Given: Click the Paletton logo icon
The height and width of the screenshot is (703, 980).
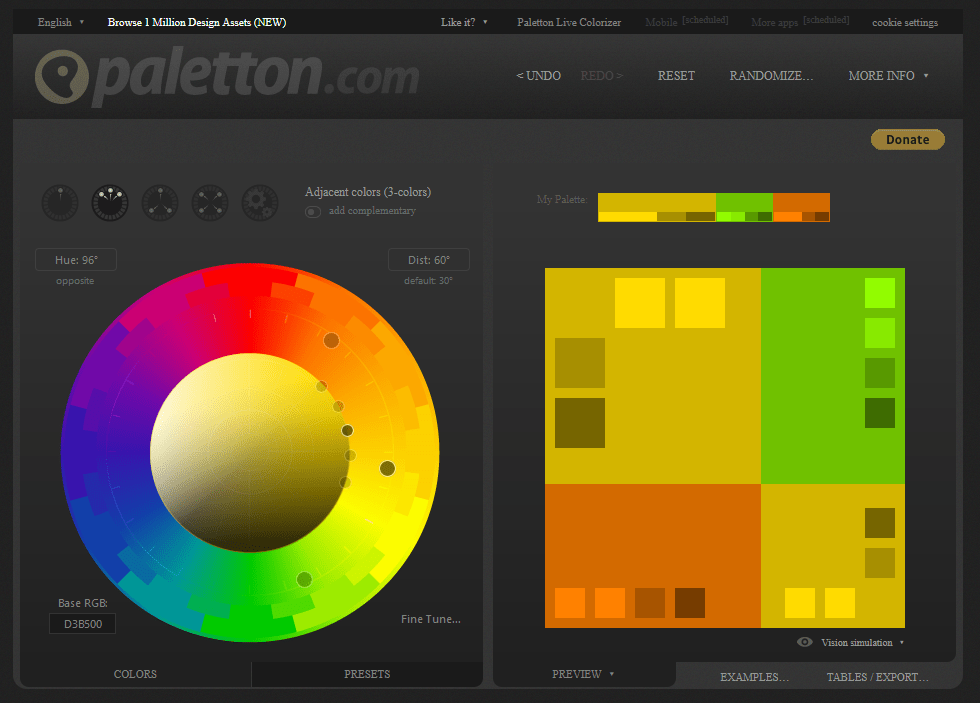Looking at the screenshot, I should click(x=61, y=77).
